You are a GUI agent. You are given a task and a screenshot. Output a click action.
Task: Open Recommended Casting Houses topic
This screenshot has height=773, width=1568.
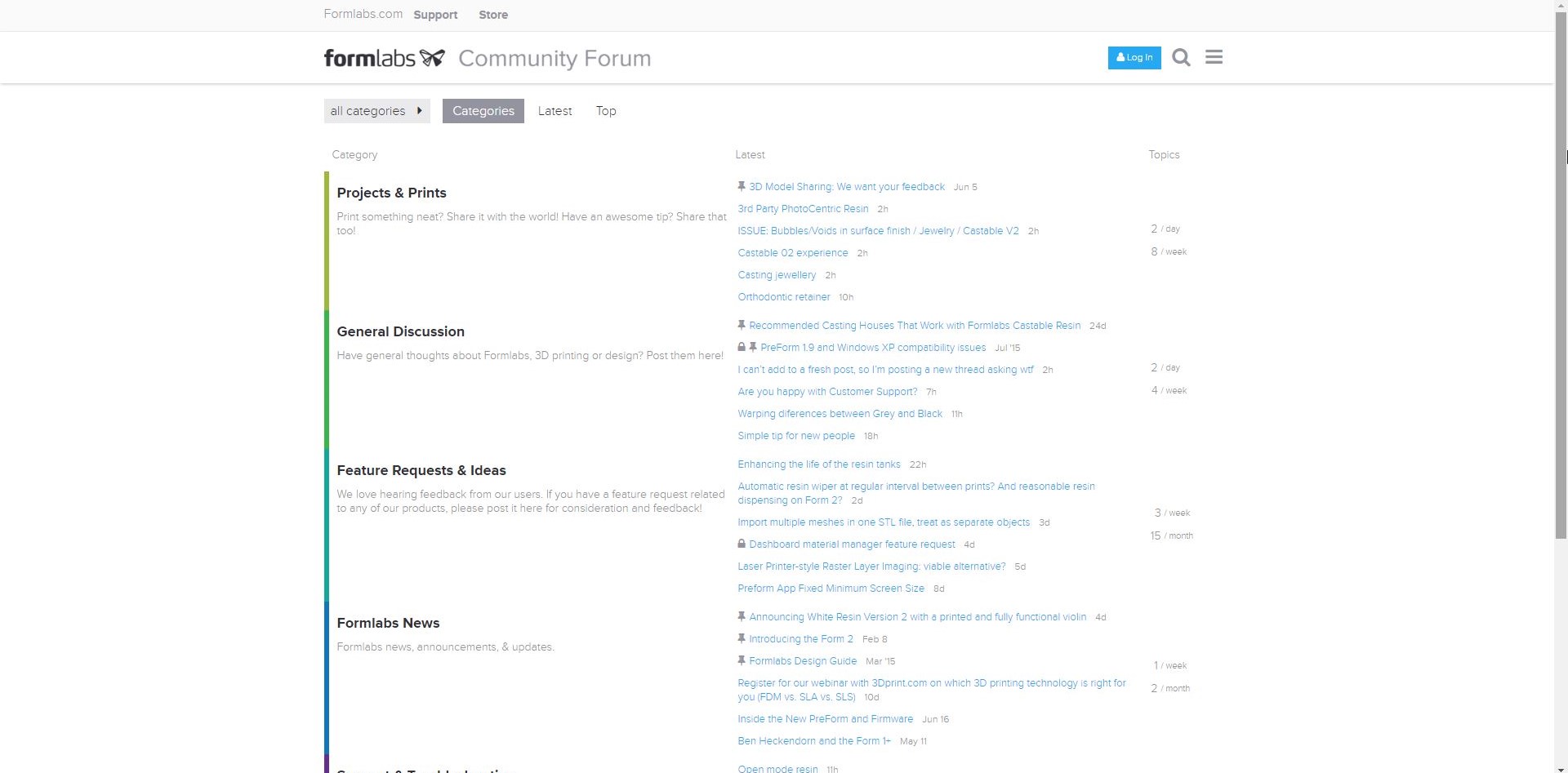tap(915, 326)
